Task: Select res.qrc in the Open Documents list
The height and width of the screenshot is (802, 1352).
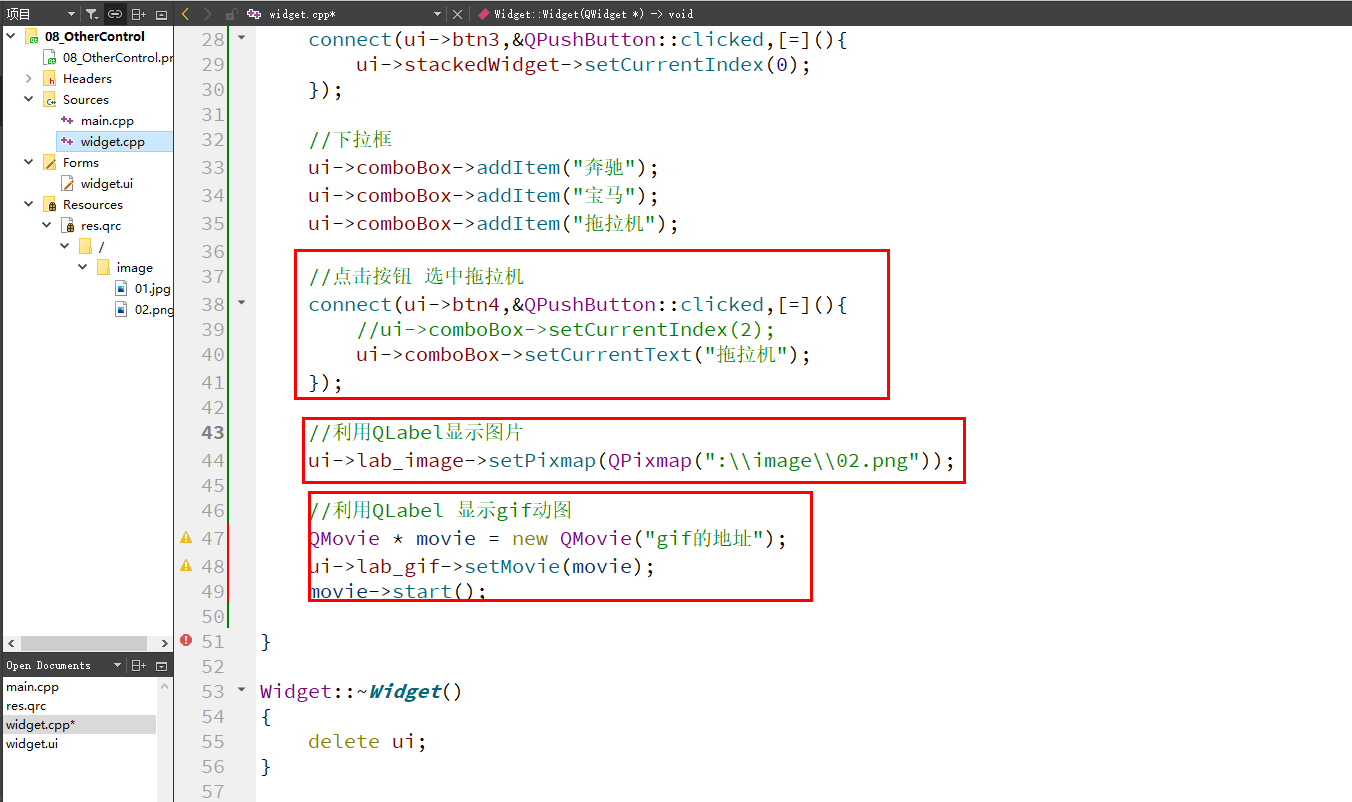Action: pyautogui.click(x=28, y=705)
